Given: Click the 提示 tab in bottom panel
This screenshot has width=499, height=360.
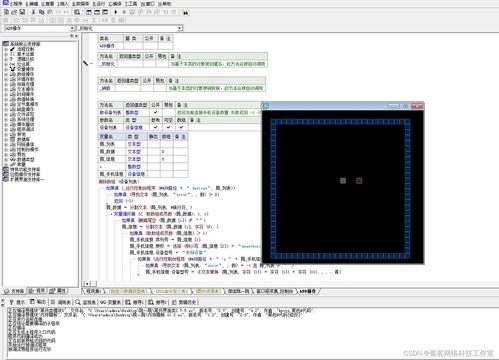Looking at the screenshot, I should [17, 302].
